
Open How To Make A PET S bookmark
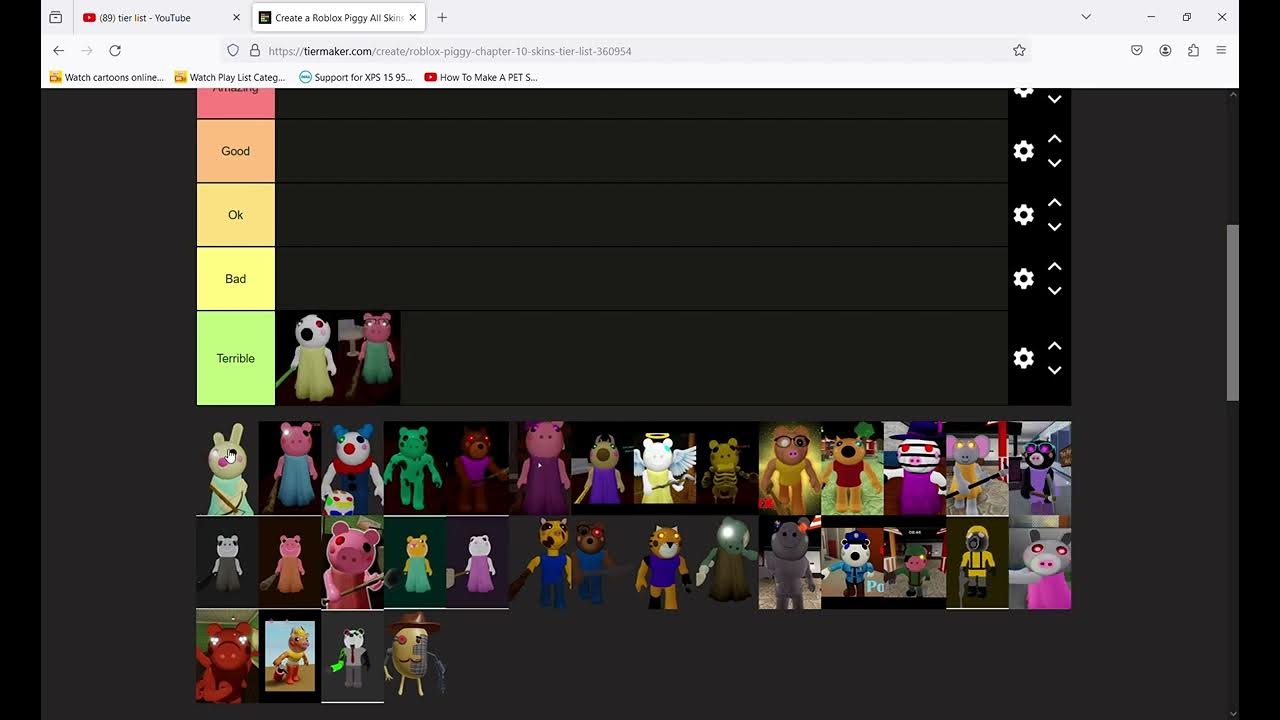[x=481, y=77]
